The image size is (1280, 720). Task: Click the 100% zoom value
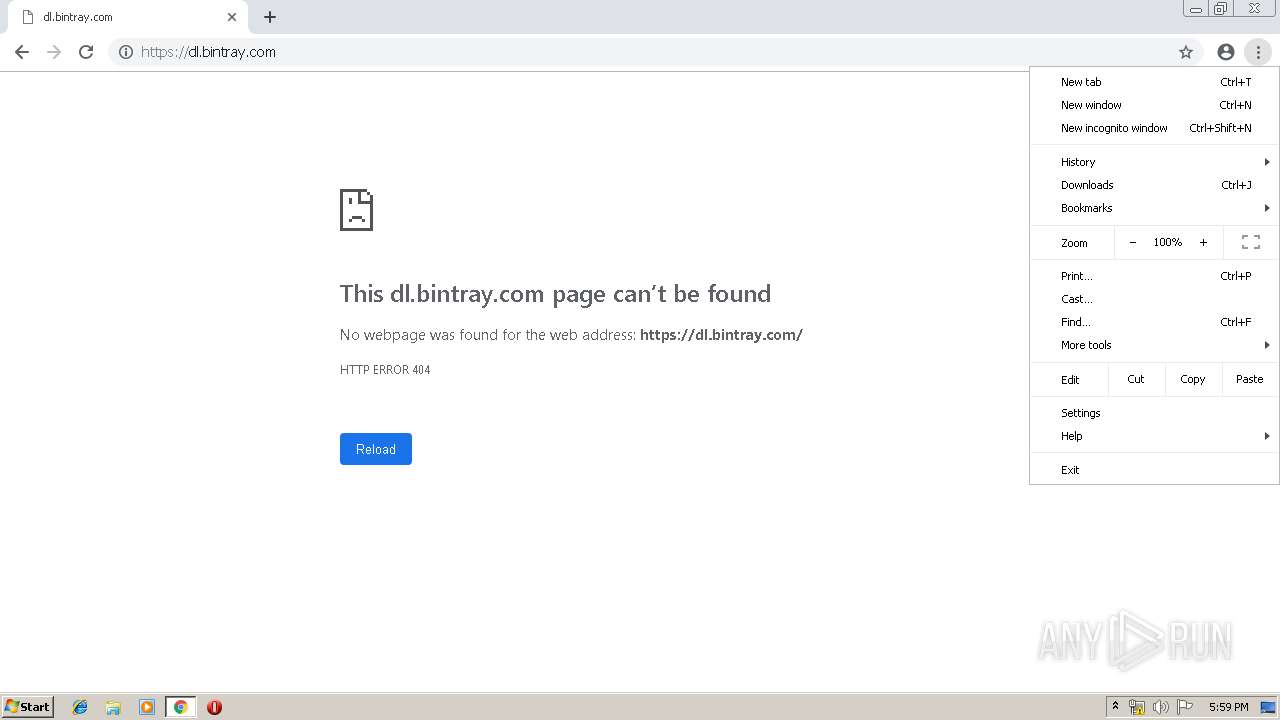(1168, 242)
